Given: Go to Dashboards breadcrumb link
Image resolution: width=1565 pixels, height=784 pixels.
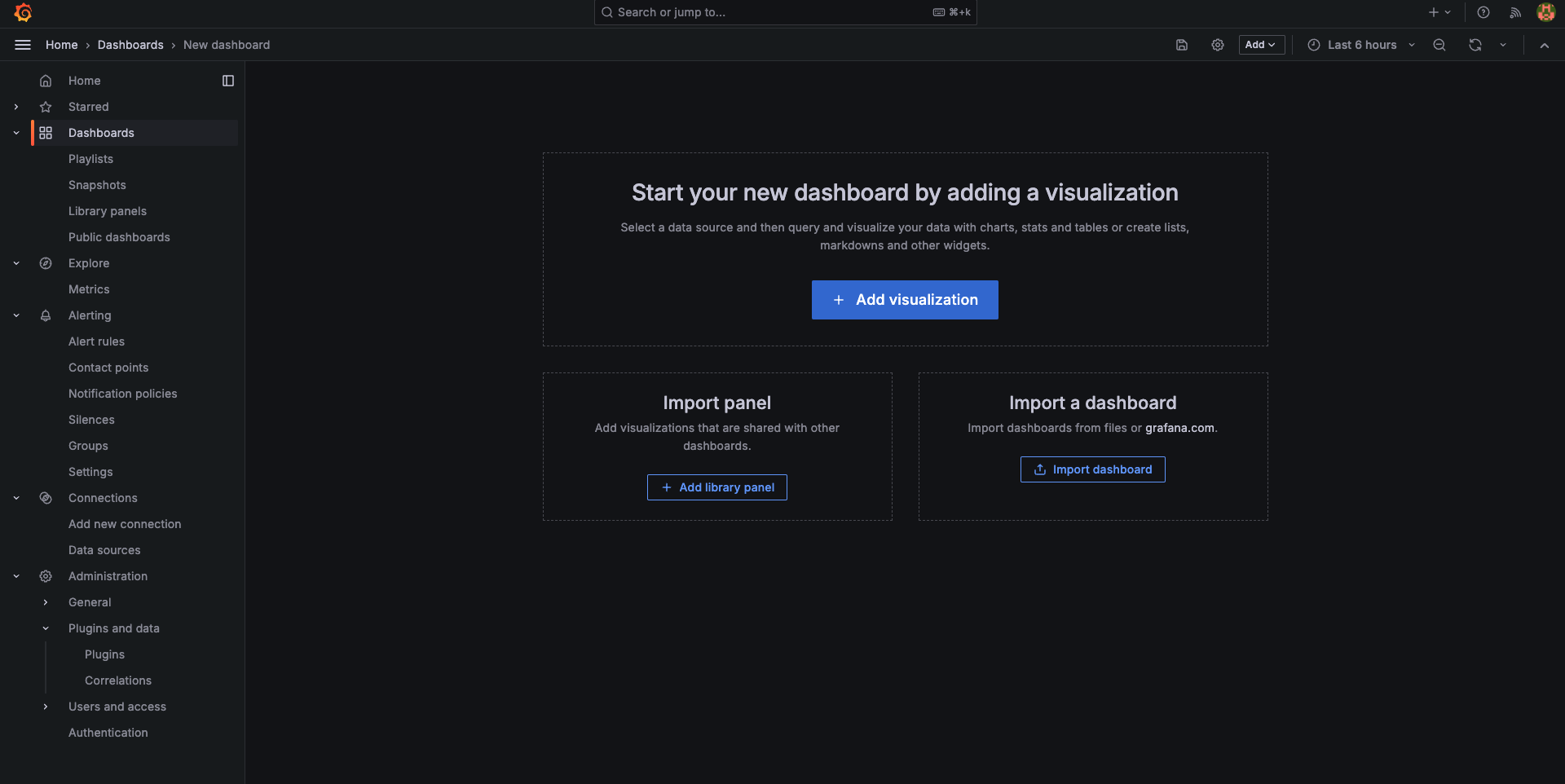Looking at the screenshot, I should click(130, 45).
